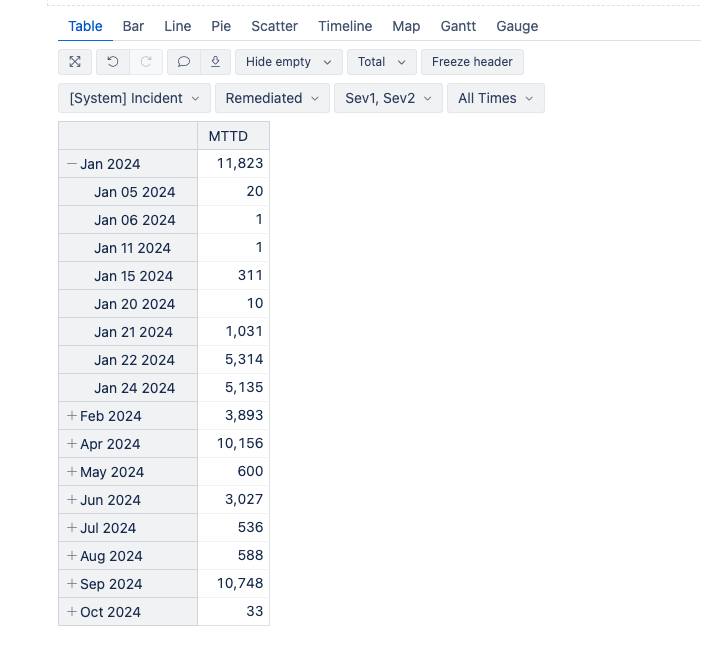The width and height of the screenshot is (701, 654).
Task: Expand the Oct 2024 row
Action: coord(72,612)
